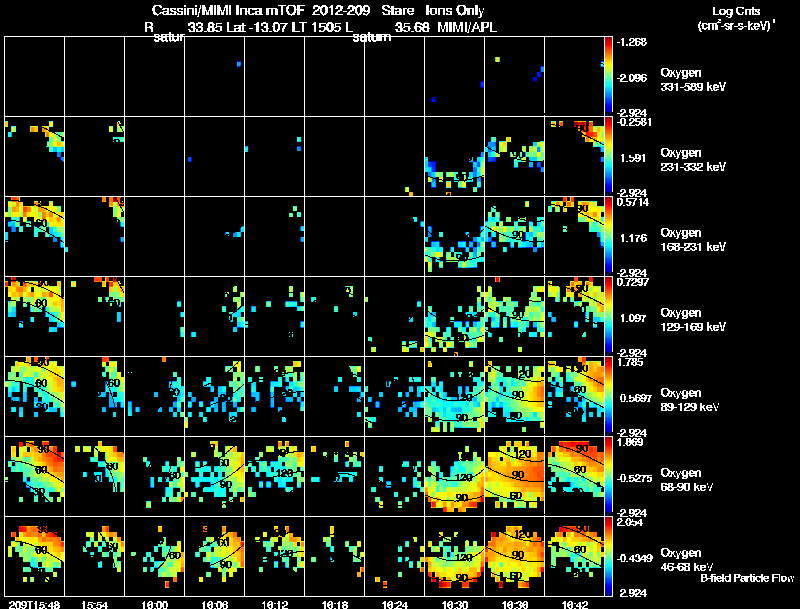
Task: Click the 231-332 keV panel at 16:42
Action: click(x=574, y=156)
